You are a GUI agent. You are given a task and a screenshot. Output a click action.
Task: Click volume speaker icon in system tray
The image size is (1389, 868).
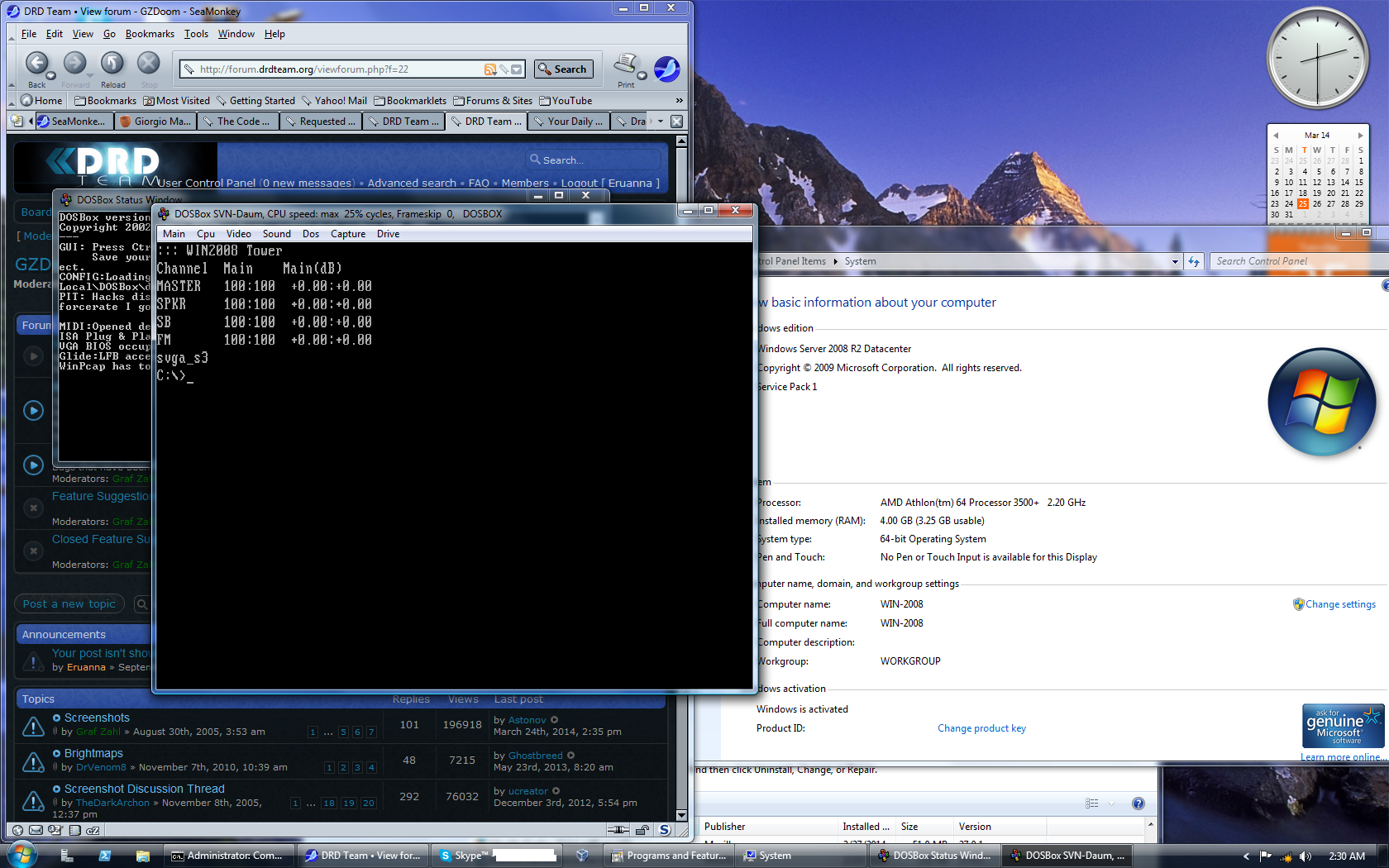tap(1305, 856)
